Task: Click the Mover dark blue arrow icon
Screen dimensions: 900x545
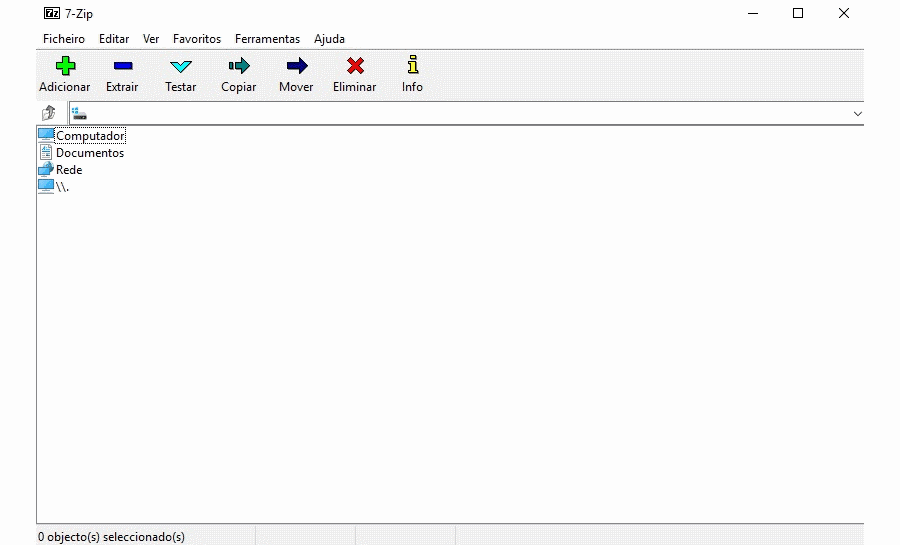Action: tap(297, 66)
